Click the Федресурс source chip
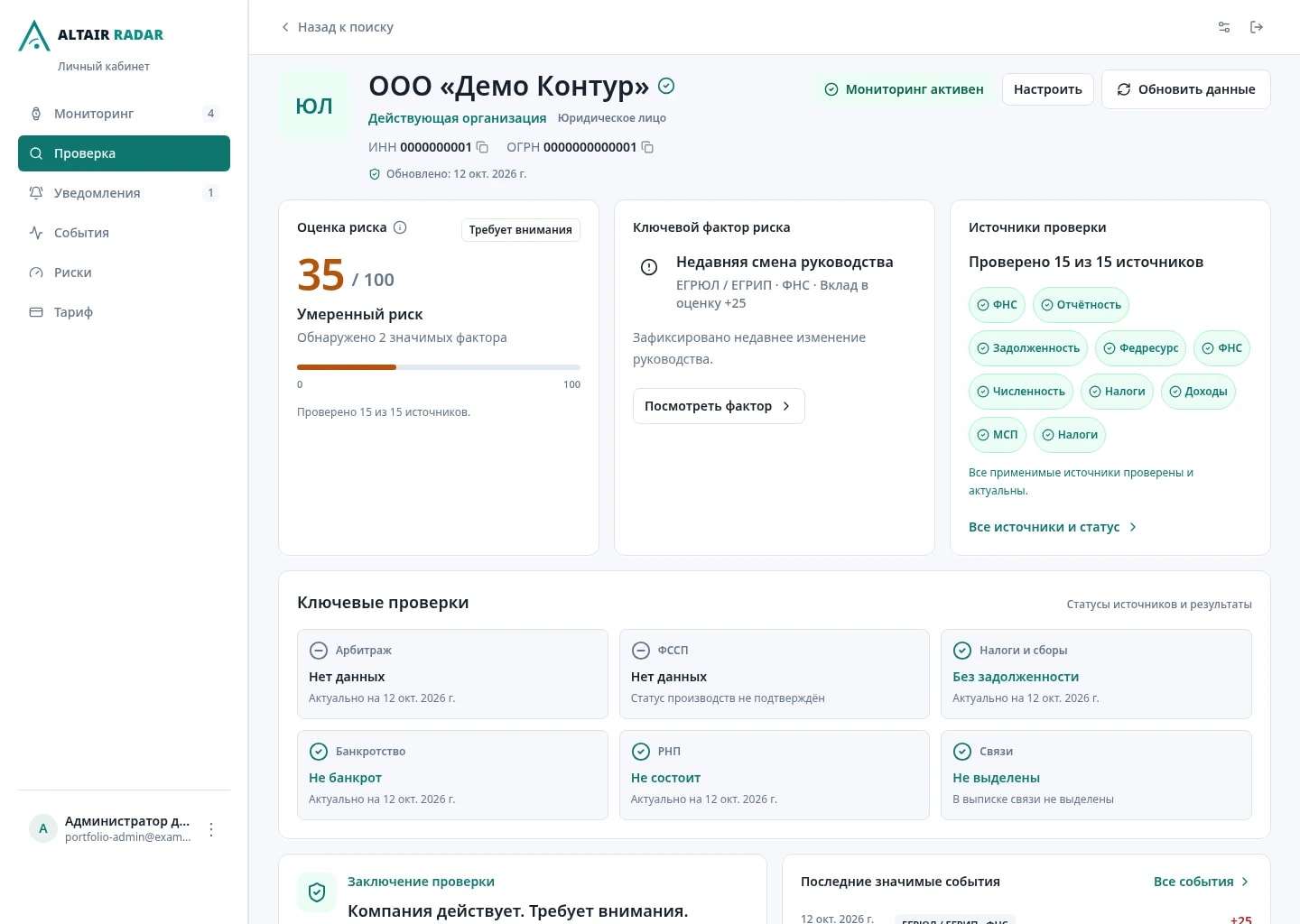1300x924 pixels. (x=1140, y=348)
